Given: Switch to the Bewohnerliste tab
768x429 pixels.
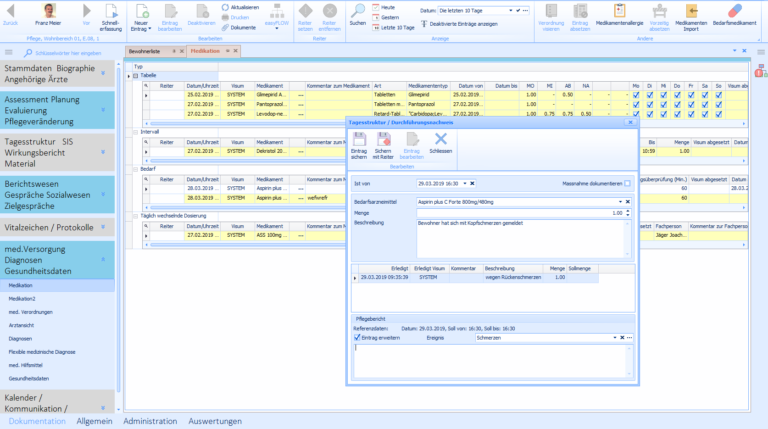Looking at the screenshot, I should click(147, 50).
